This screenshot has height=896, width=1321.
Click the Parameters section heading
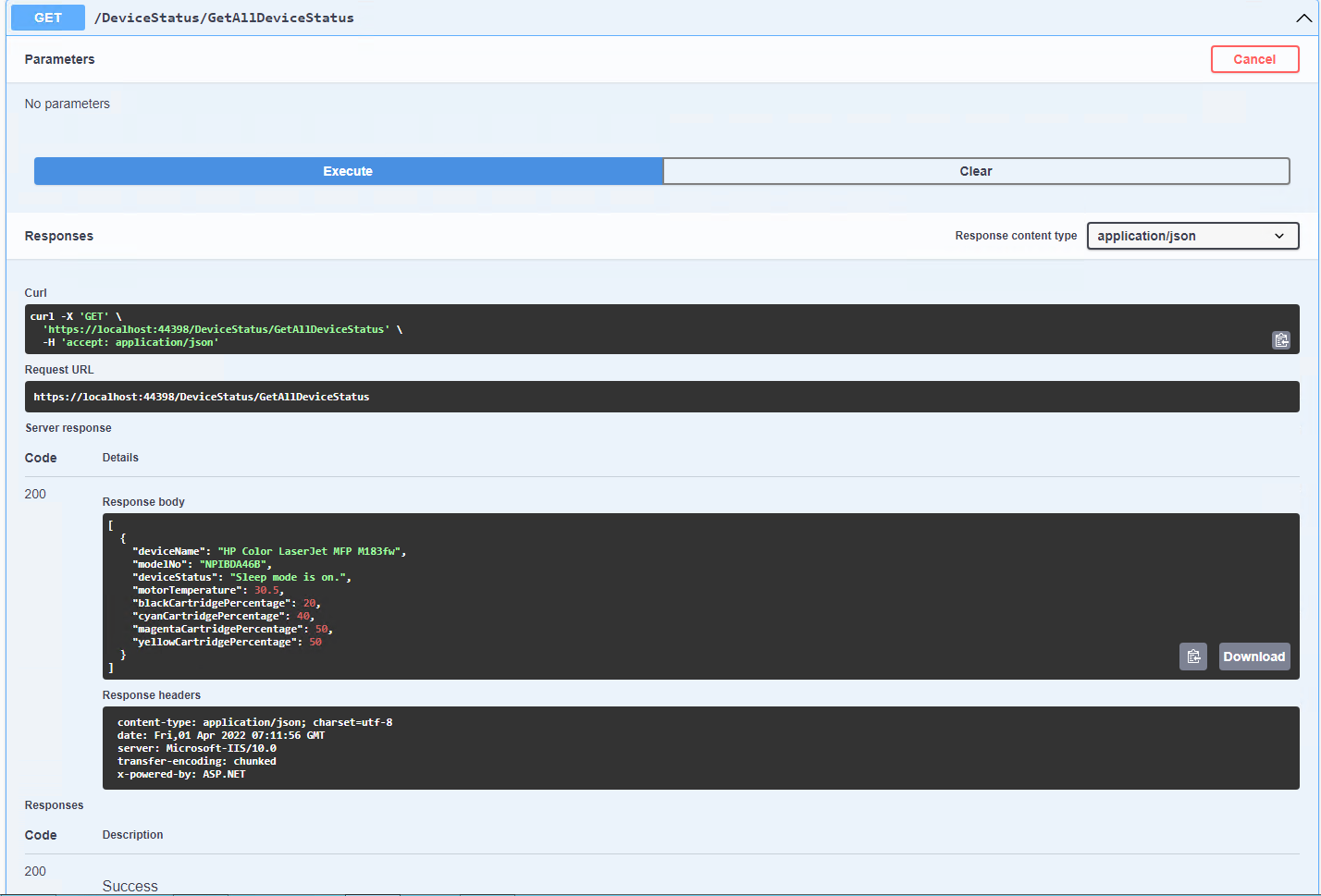coord(59,59)
